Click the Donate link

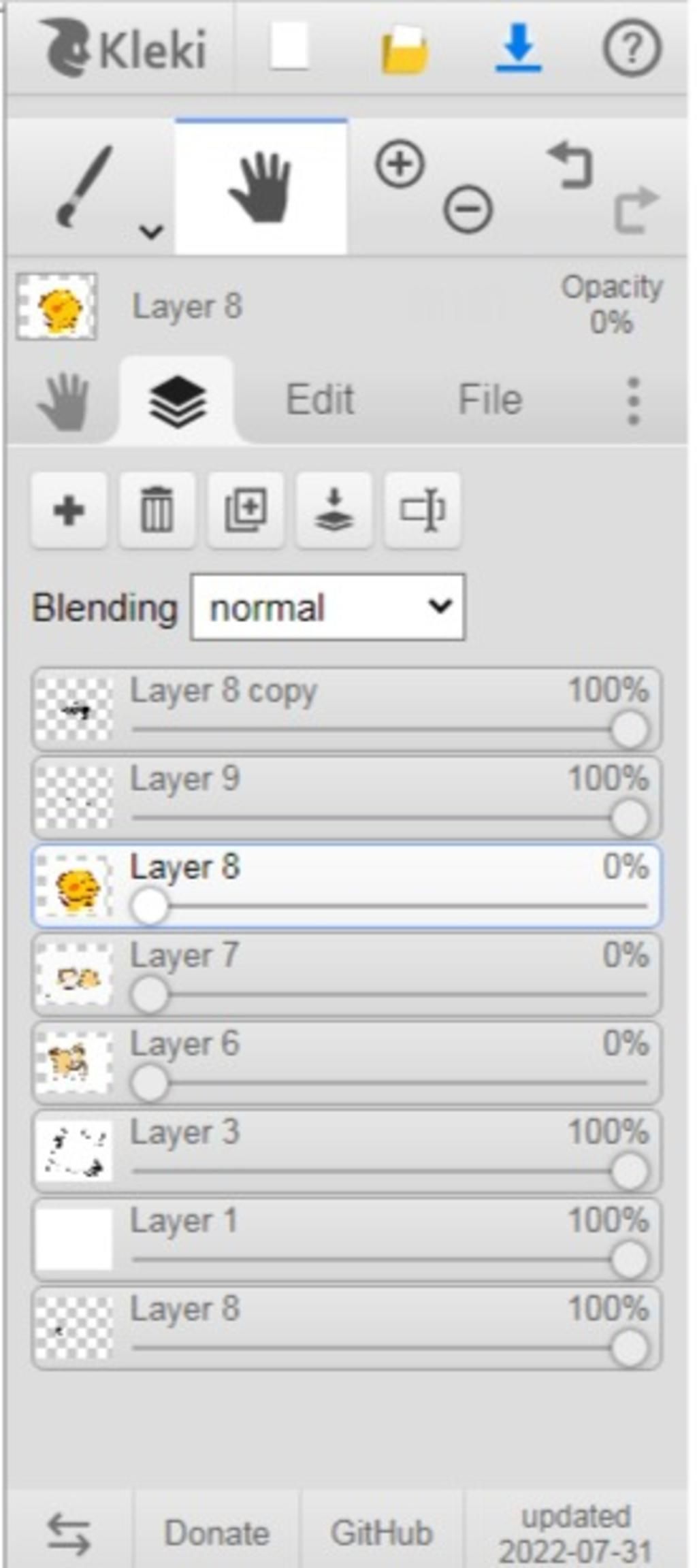(216, 1533)
